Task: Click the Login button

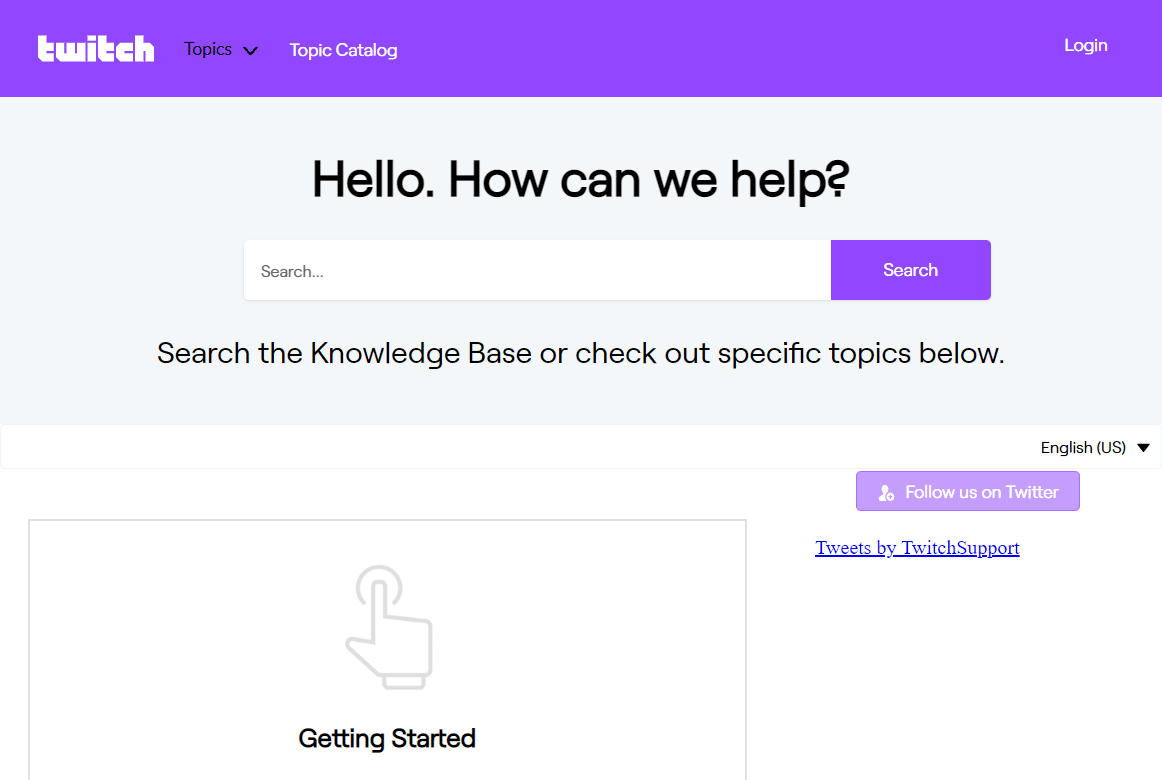Action: click(x=1086, y=45)
